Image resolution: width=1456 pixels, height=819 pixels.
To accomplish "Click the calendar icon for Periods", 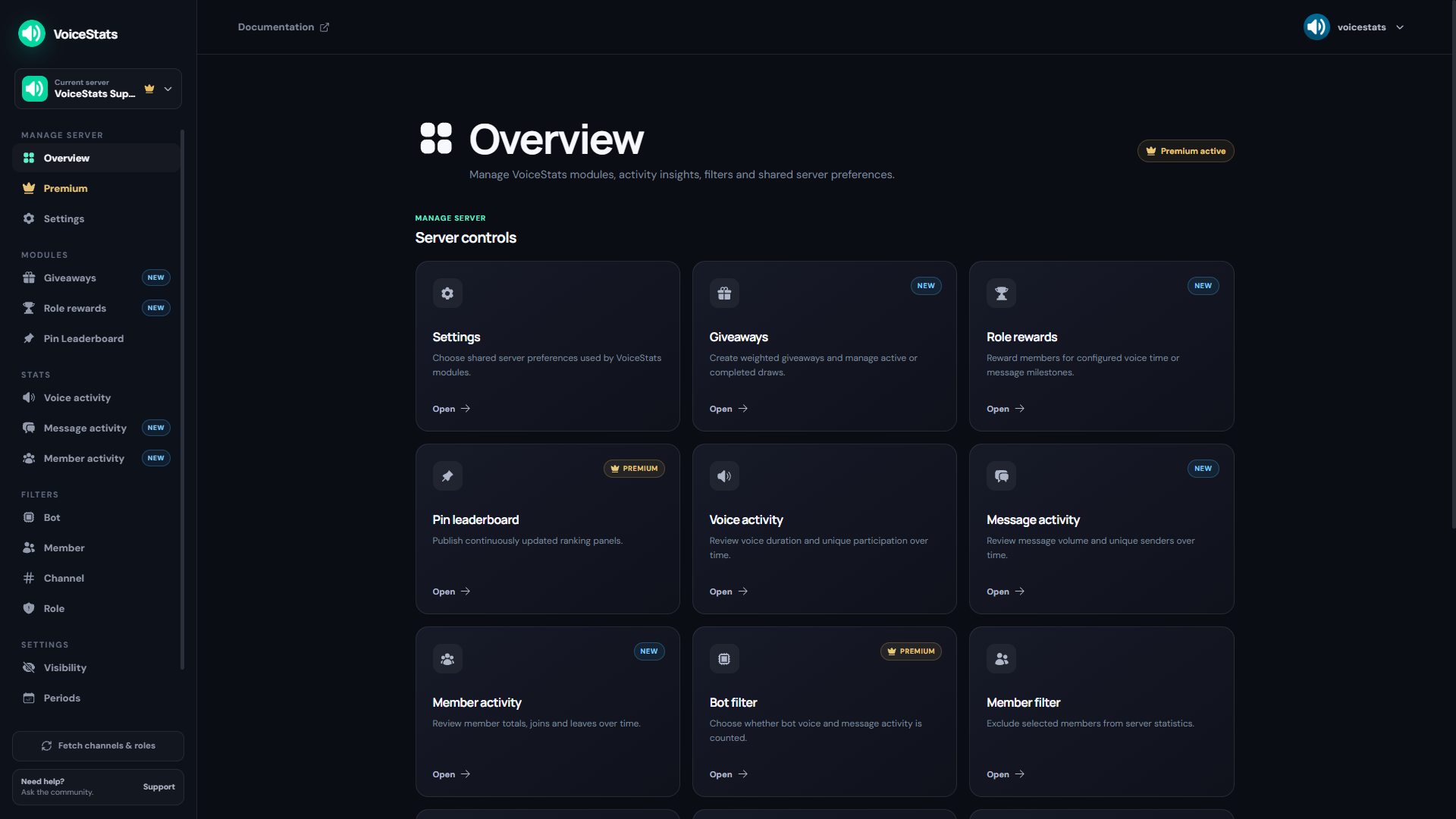I will (29, 698).
